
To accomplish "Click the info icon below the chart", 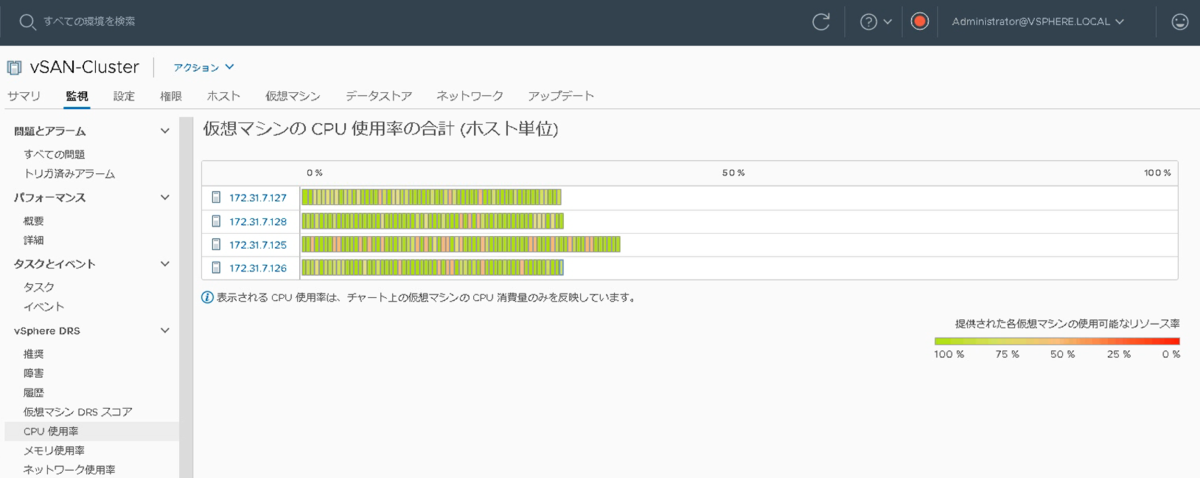I will tap(208, 297).
